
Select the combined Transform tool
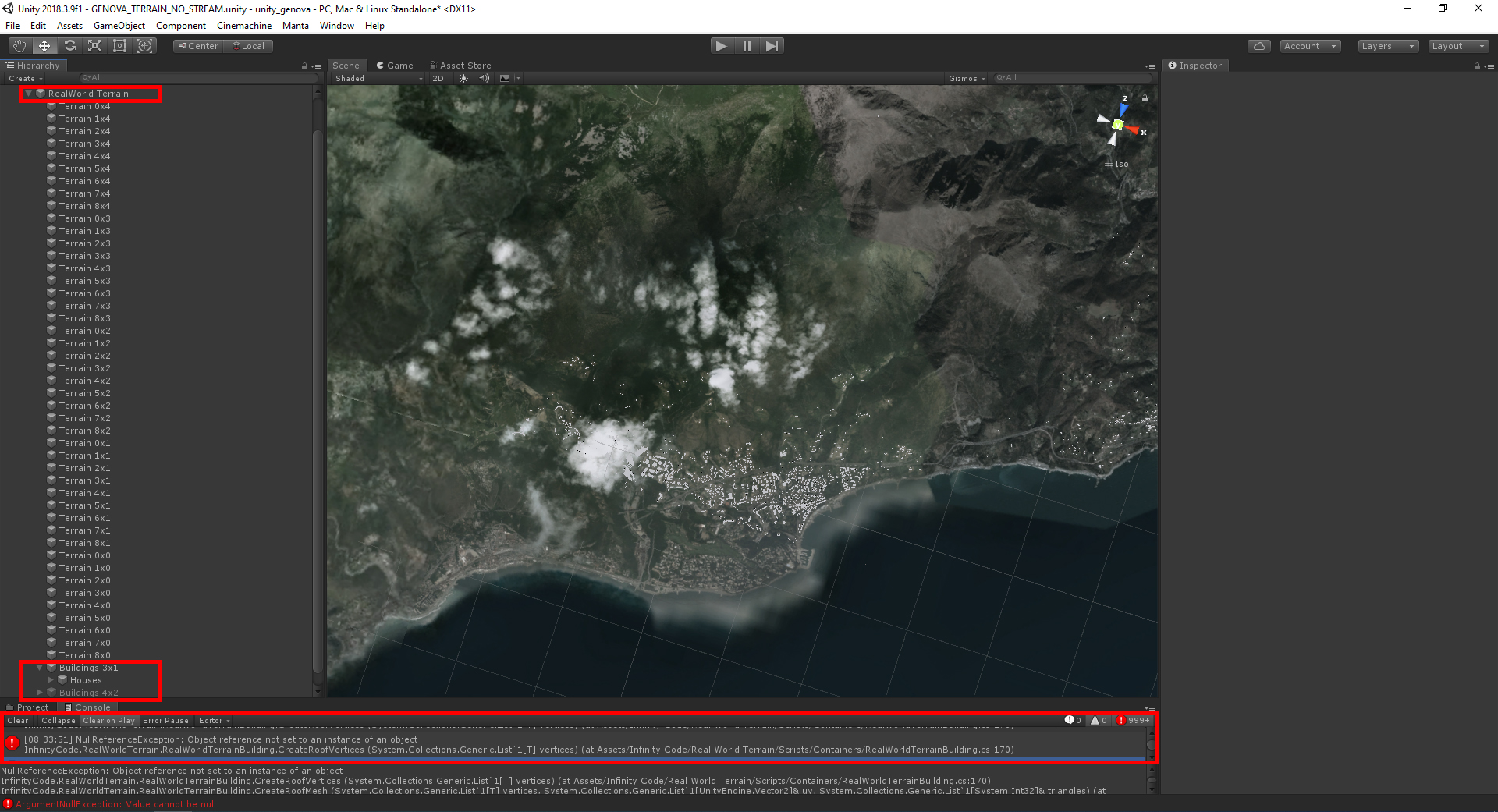point(144,46)
